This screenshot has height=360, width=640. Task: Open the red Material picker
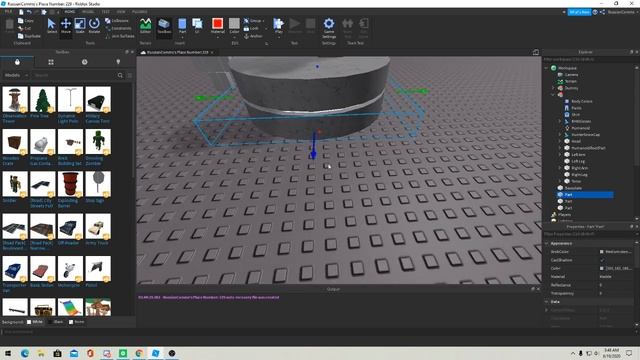coord(218,26)
